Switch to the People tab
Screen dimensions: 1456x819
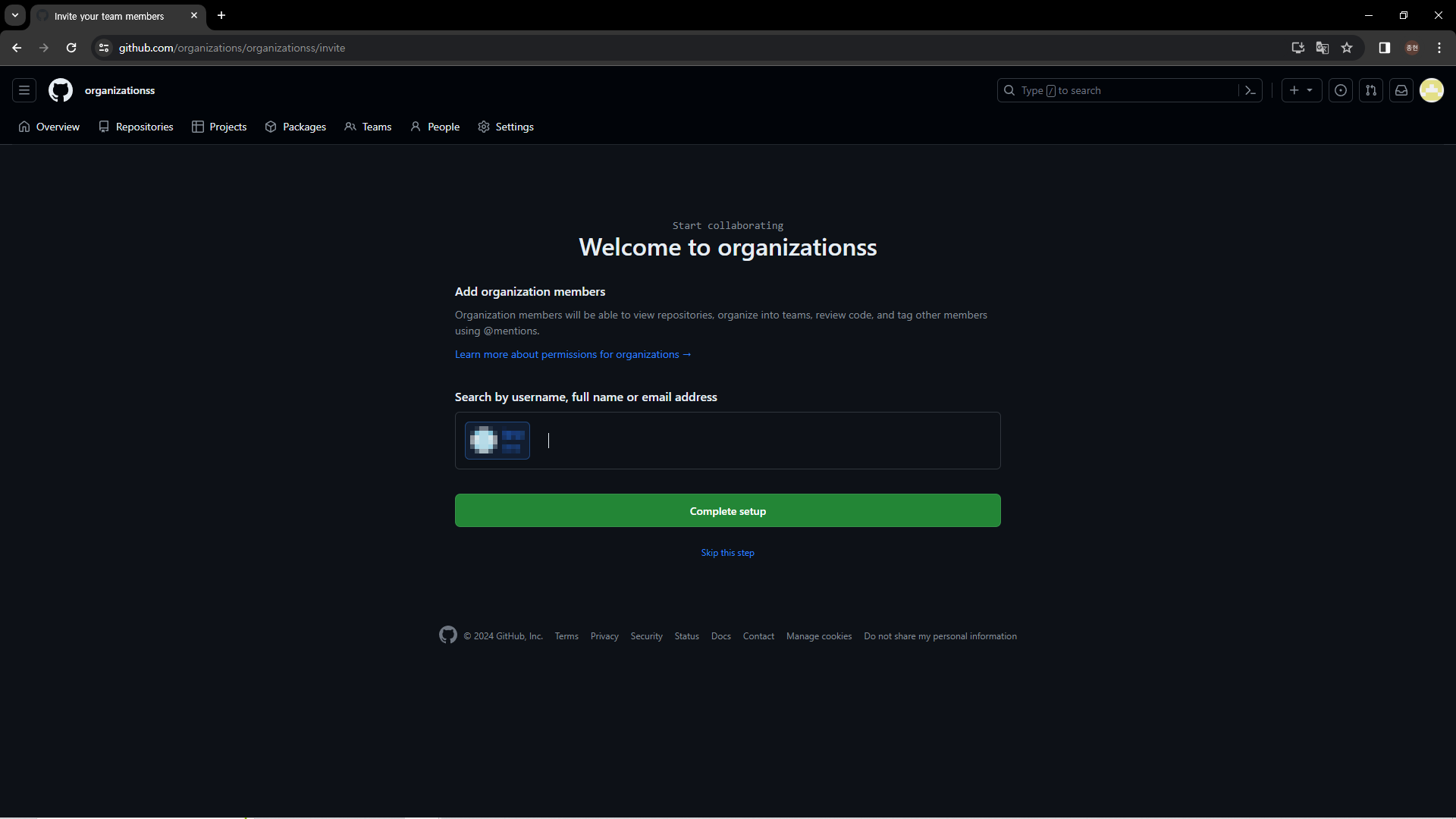435,127
